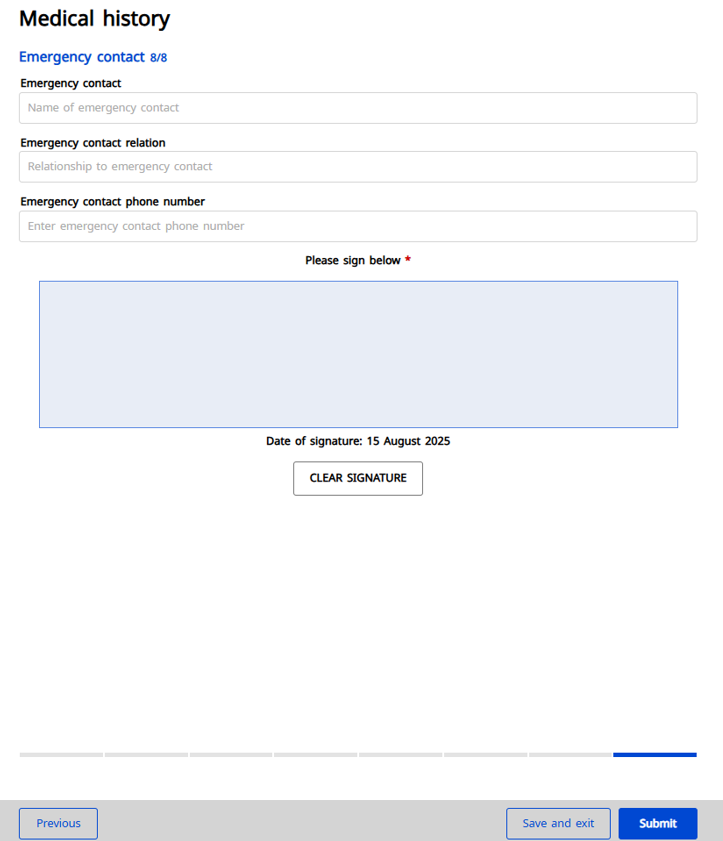The height and width of the screenshot is (841, 723).
Task: Select the second progress bar segment
Action: [x=146, y=755]
